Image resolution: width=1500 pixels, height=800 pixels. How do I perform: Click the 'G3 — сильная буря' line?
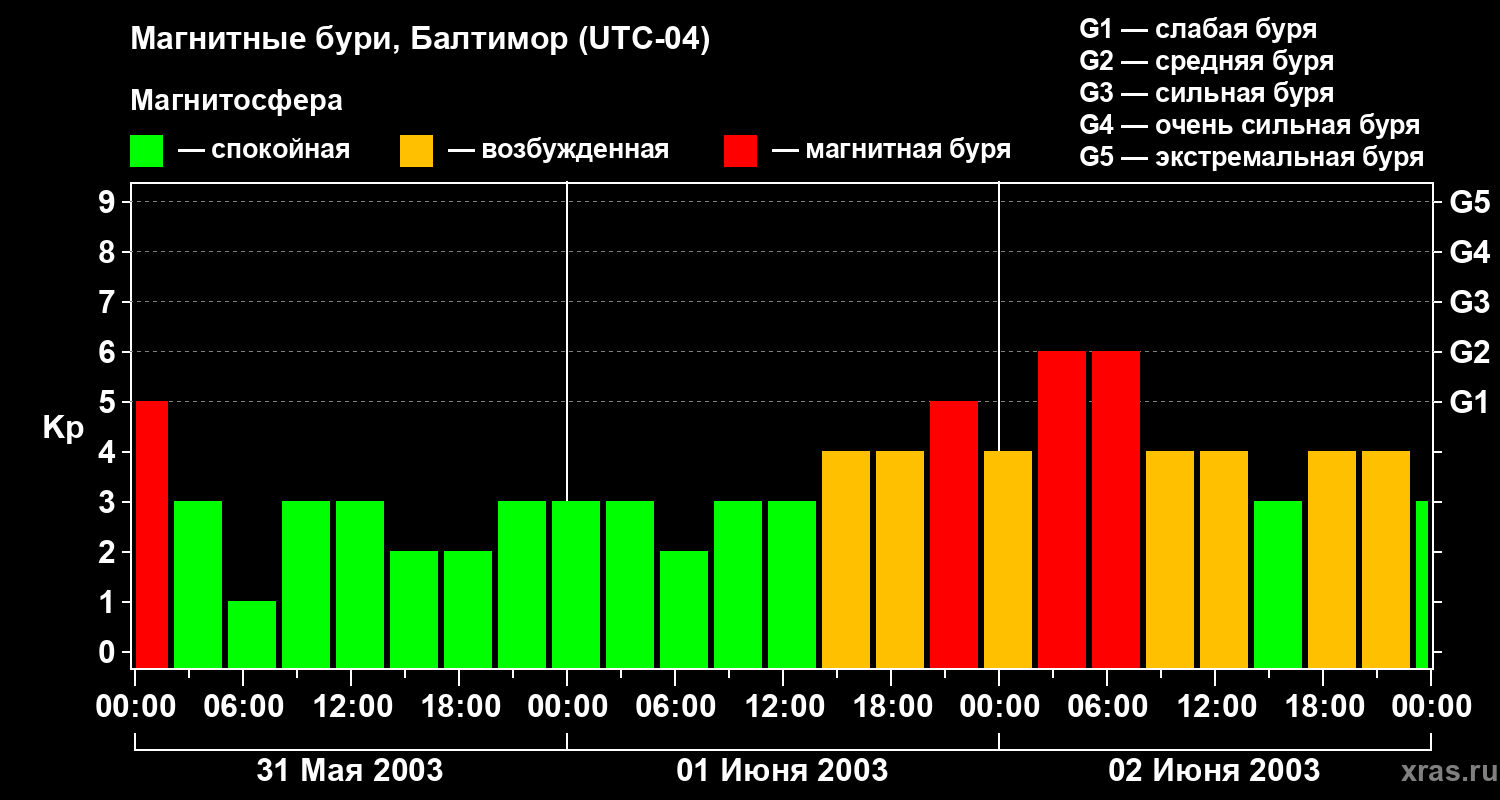pyautogui.click(x=1206, y=92)
